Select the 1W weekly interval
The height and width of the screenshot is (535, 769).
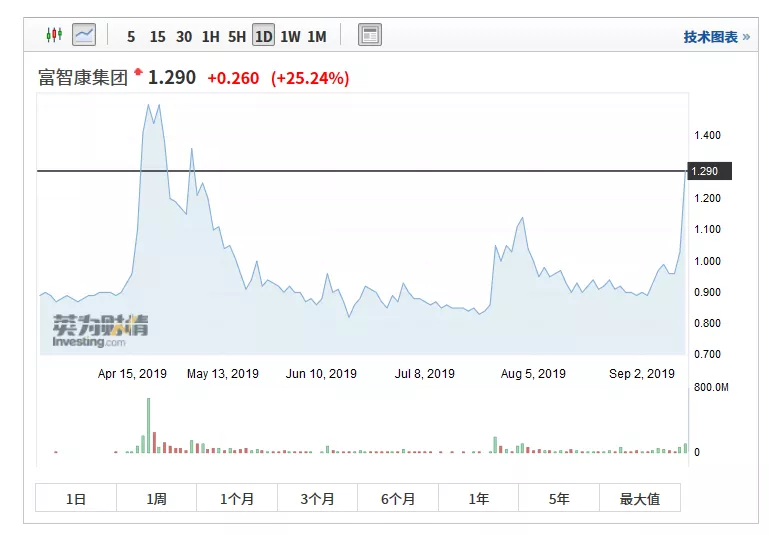[290, 37]
